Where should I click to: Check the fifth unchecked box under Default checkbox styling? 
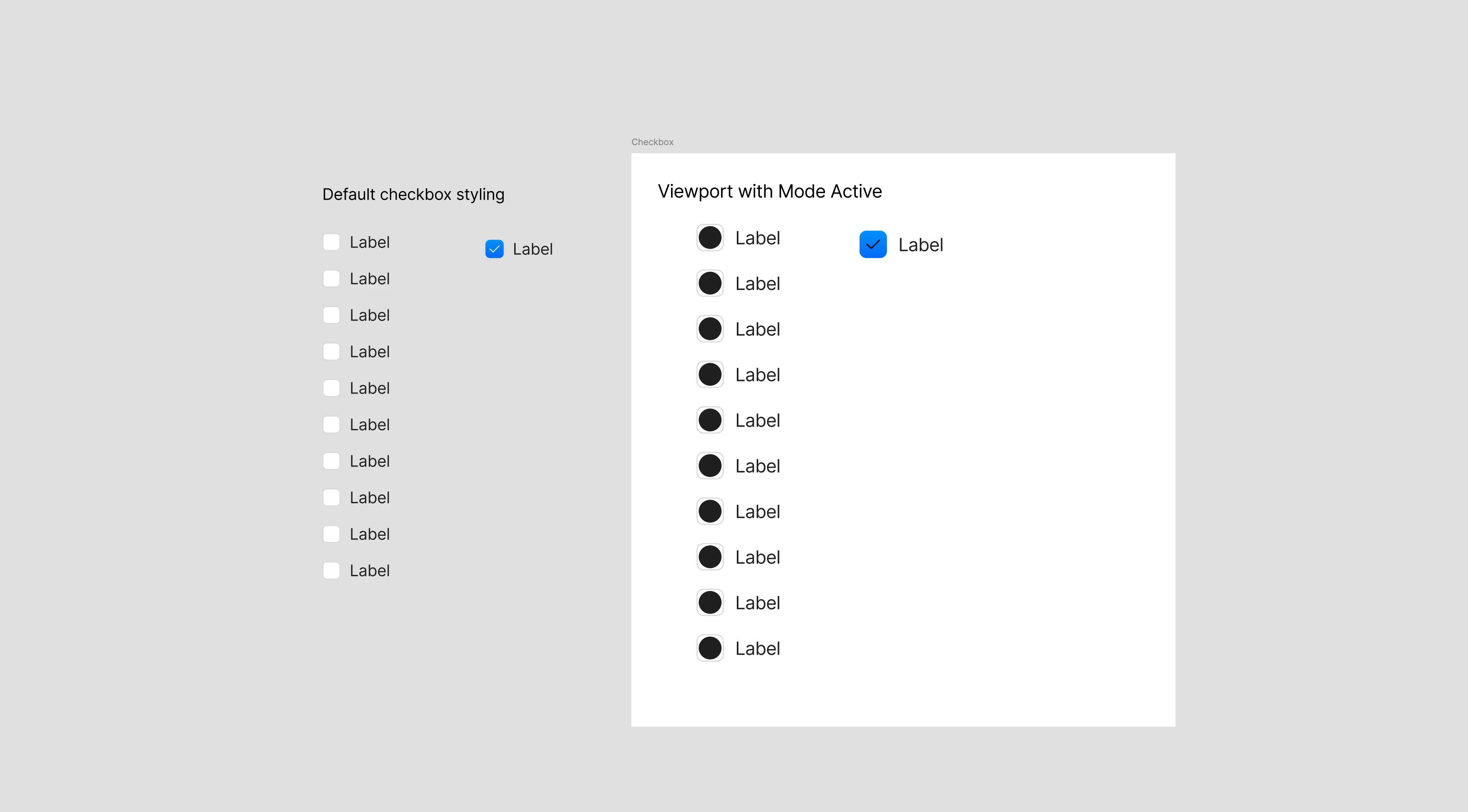331,388
